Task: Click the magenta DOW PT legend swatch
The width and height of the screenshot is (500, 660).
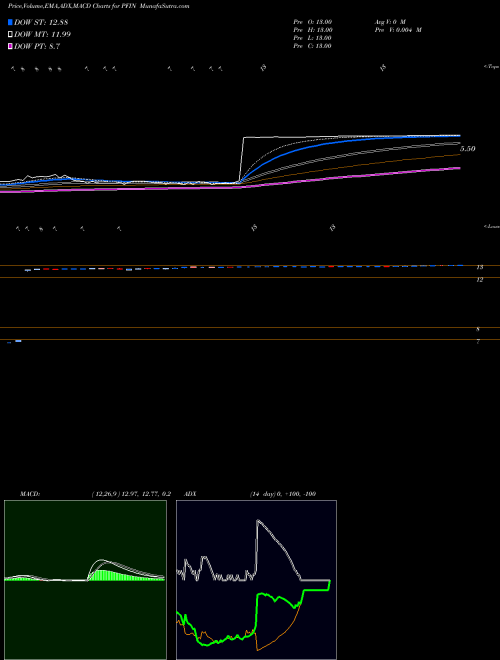Action: pos(10,47)
